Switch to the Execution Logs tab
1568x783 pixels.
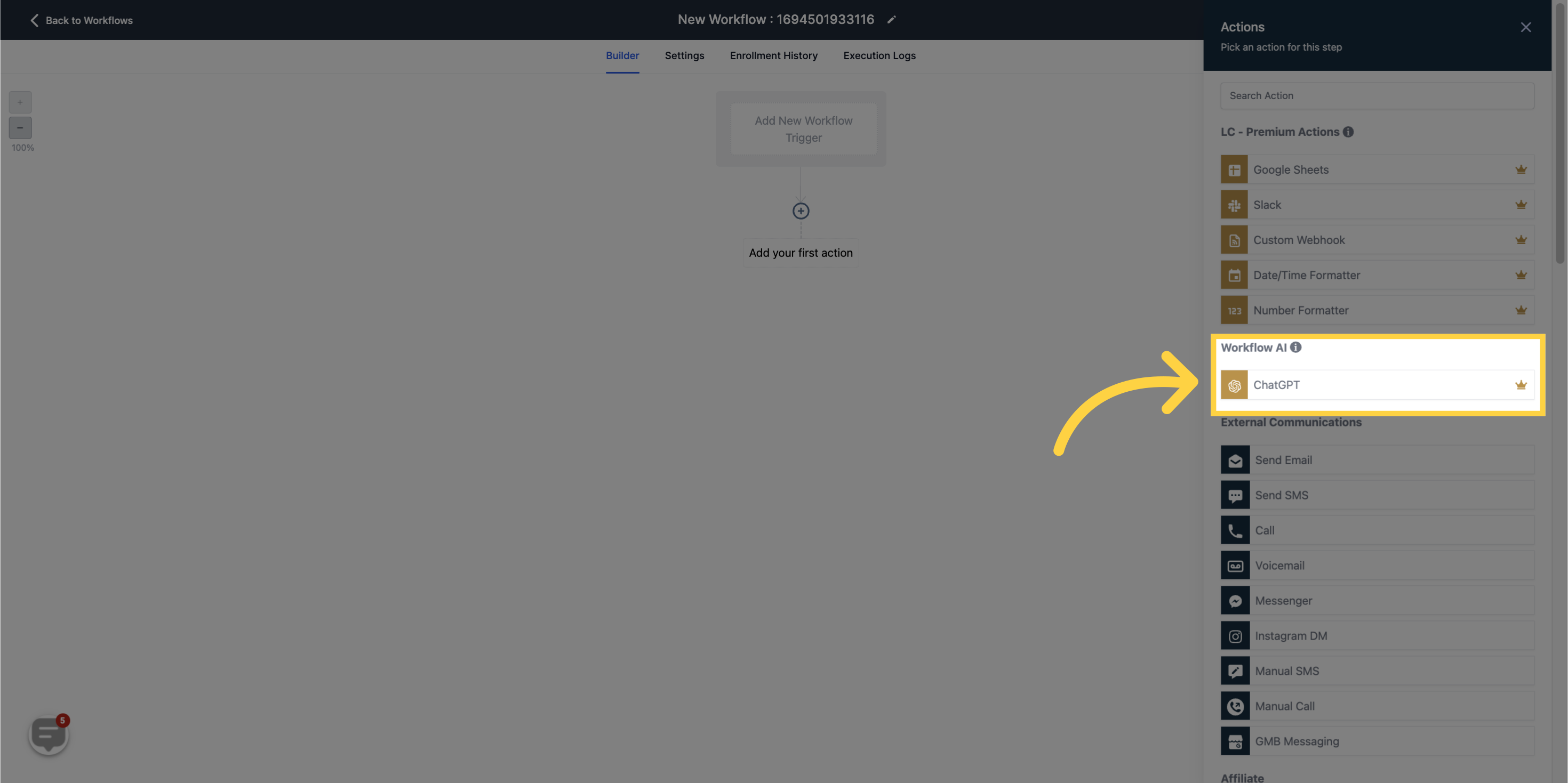tap(879, 55)
